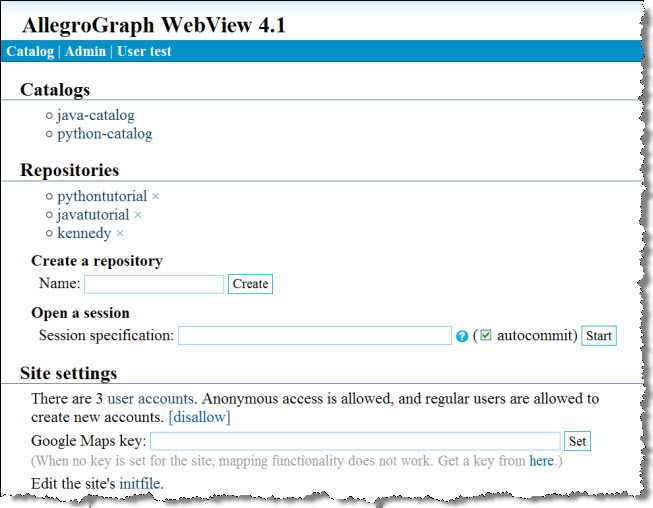Open the kennedy repository

pyautogui.click(x=84, y=233)
